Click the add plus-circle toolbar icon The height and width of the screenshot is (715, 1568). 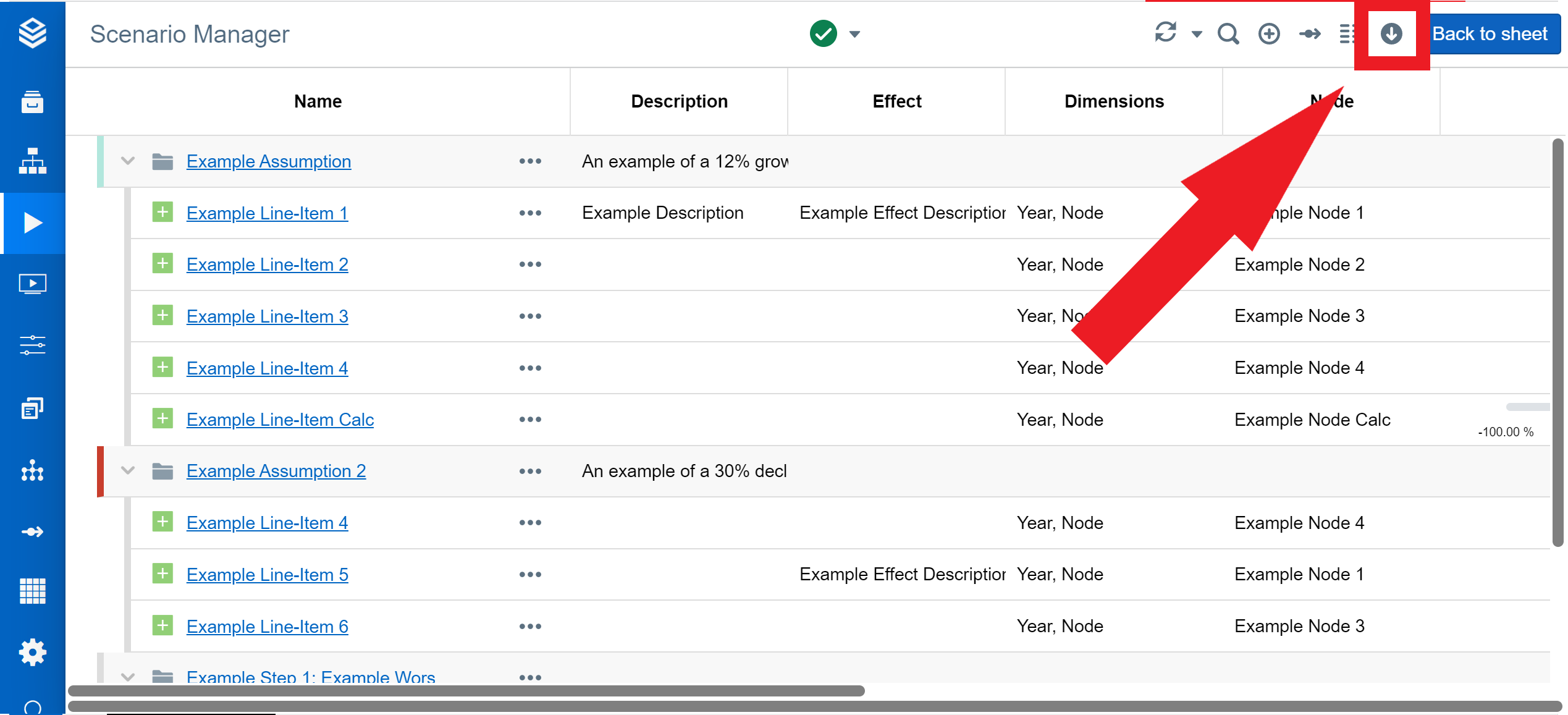coord(1268,34)
